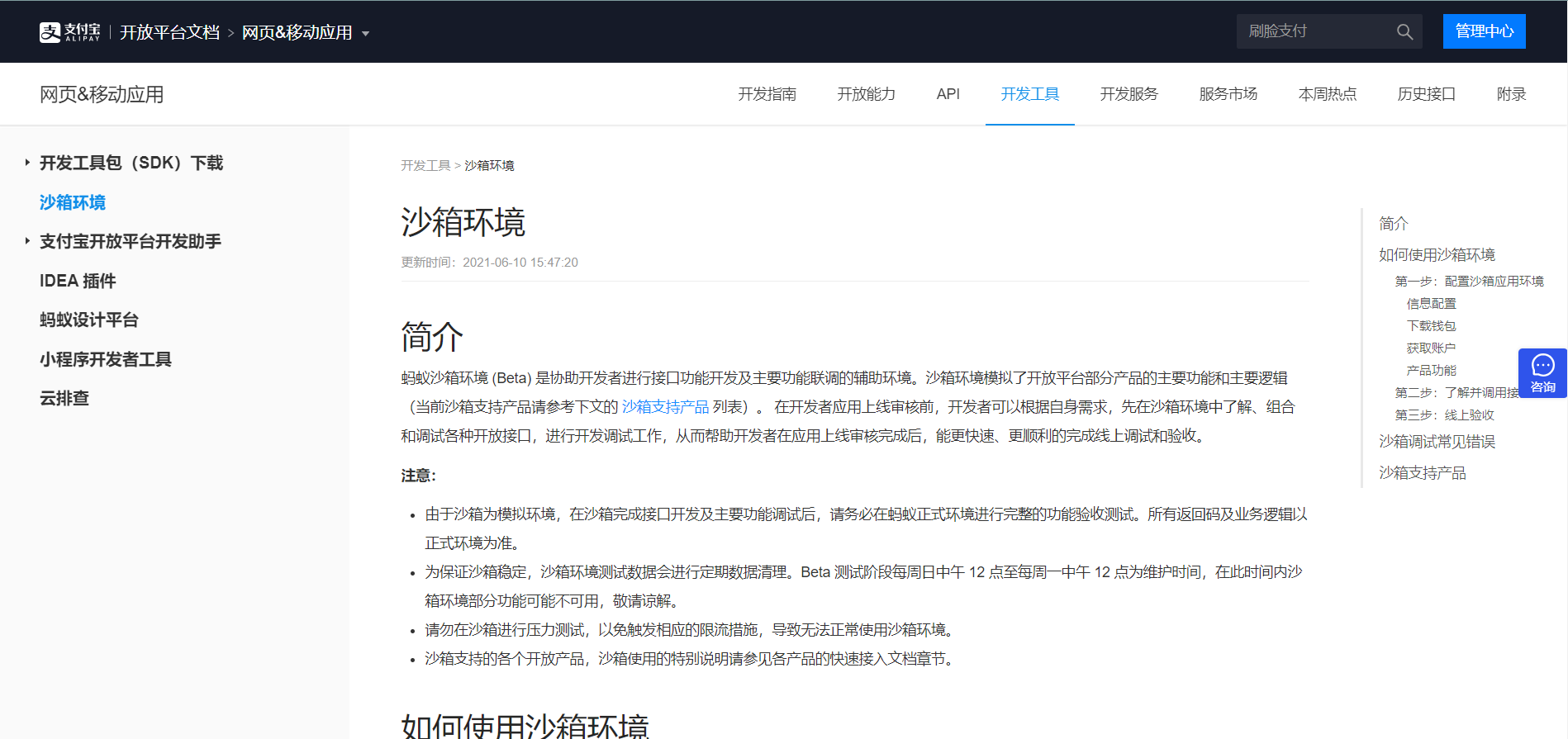
Task: Click the Alipay logo in header
Action: 70,32
